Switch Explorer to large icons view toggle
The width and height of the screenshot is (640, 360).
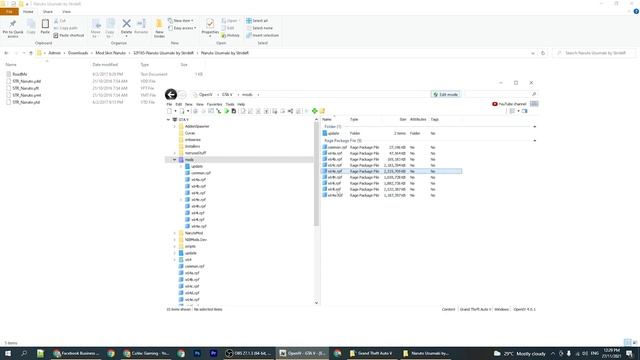tap(635, 342)
